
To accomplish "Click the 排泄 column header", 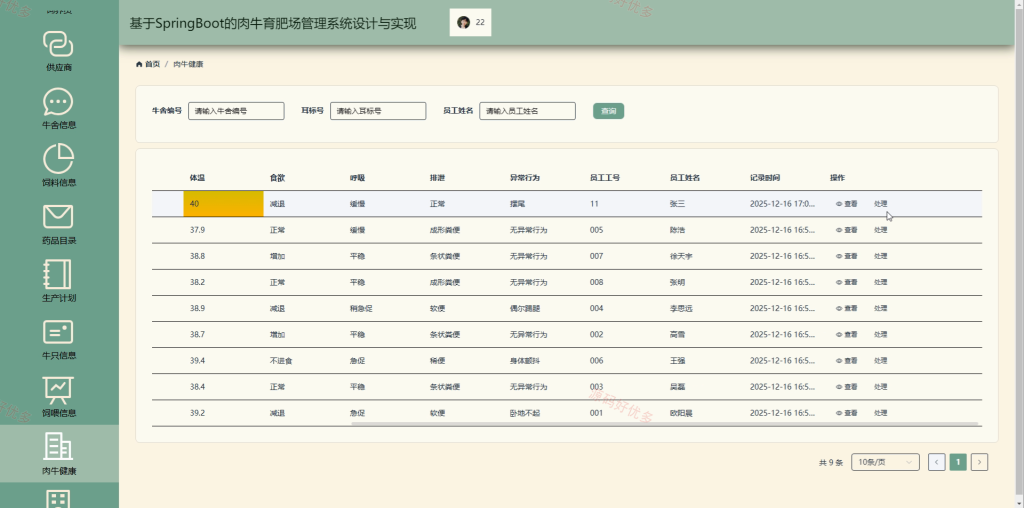I will coord(437,178).
